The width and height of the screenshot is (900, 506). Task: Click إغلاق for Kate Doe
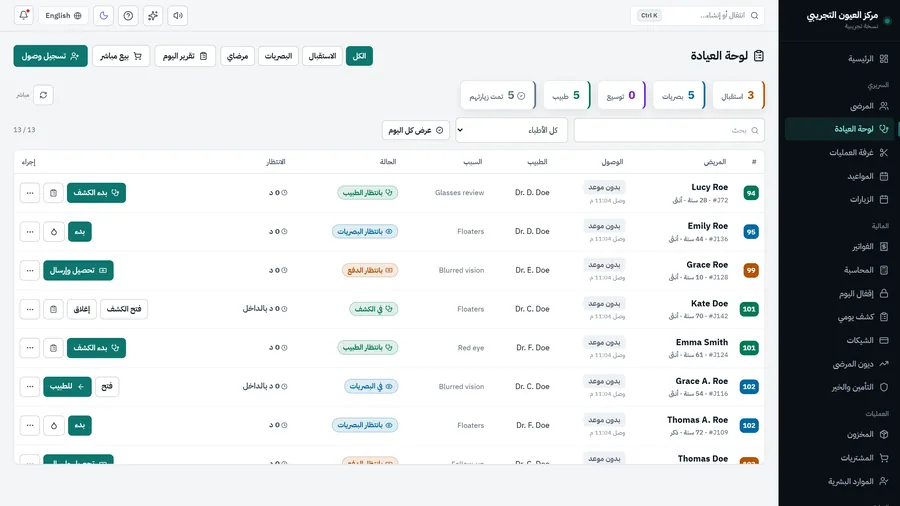pos(82,309)
